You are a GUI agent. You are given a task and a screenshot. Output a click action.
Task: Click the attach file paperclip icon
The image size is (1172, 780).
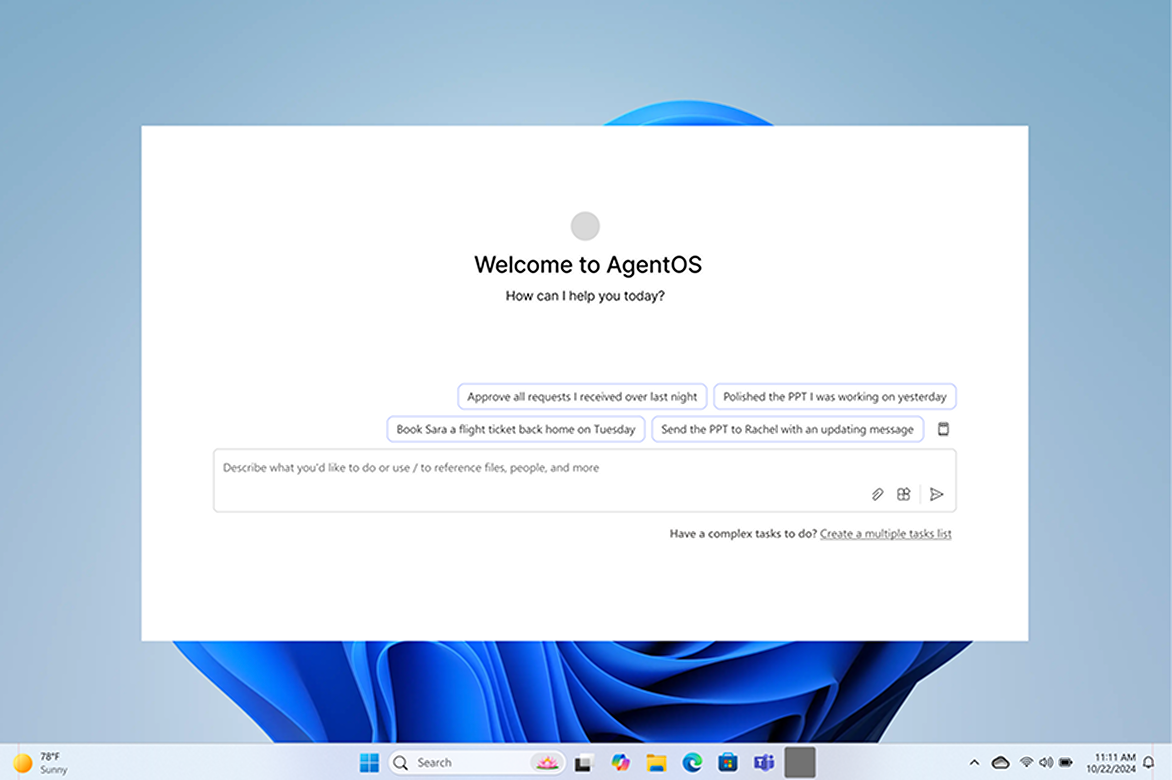click(x=878, y=494)
